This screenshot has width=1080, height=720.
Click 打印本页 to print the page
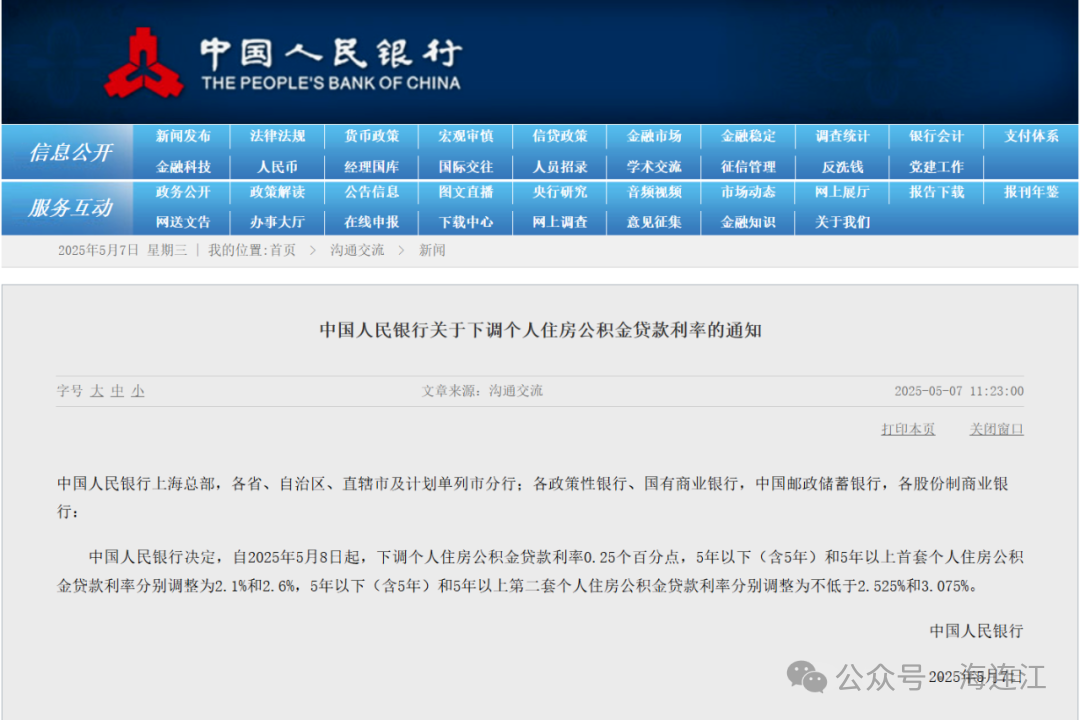tap(908, 429)
